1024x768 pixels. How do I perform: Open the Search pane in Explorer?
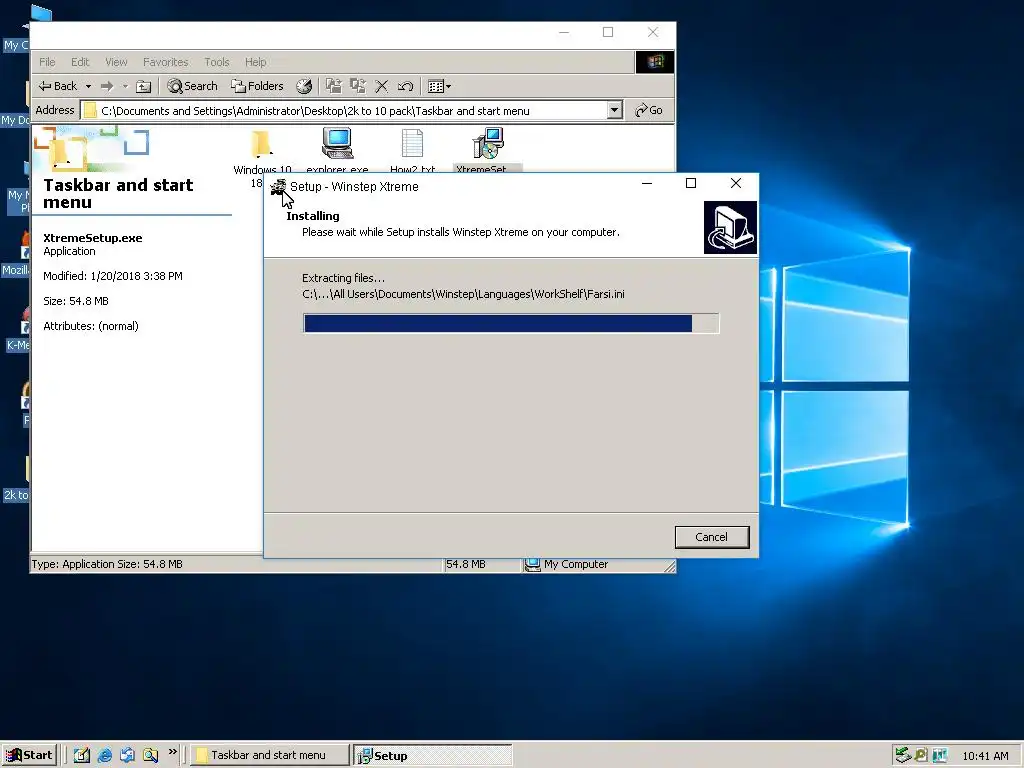coord(192,86)
